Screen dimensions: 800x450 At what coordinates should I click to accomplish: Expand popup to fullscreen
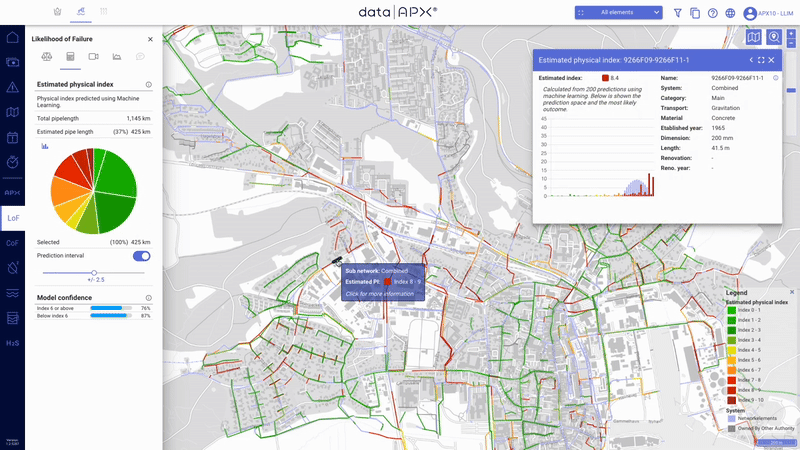tap(760, 60)
